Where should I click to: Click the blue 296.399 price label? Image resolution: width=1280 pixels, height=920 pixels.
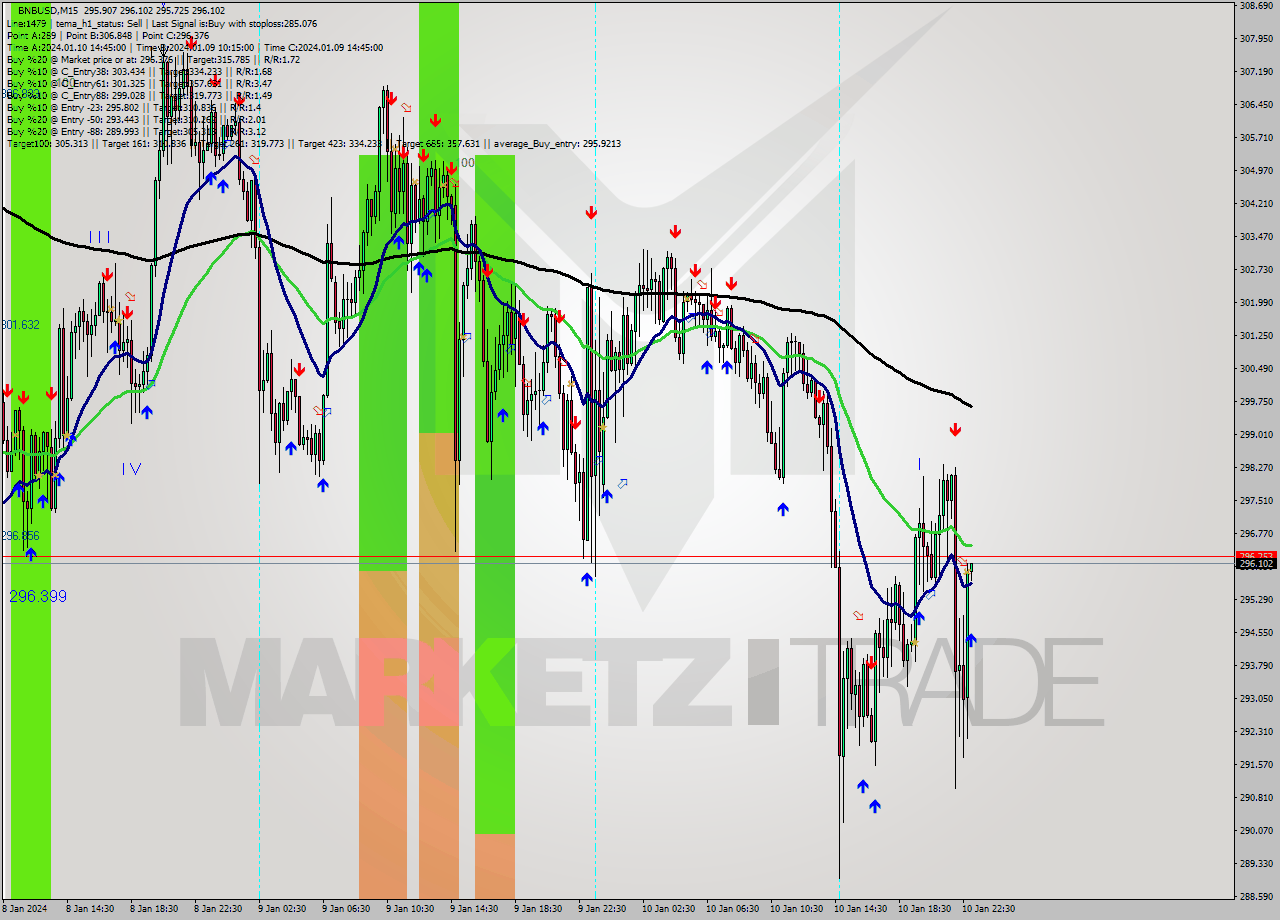(38, 596)
